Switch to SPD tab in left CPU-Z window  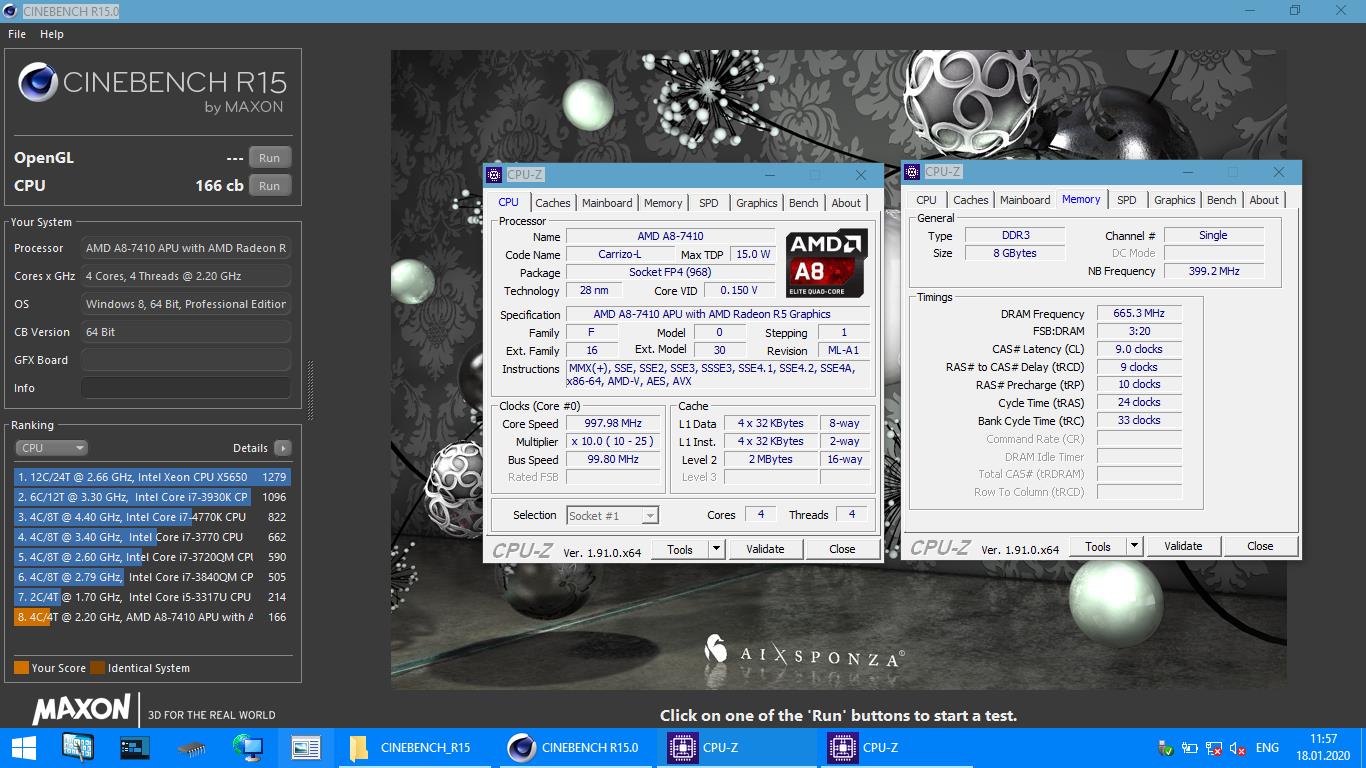(709, 203)
